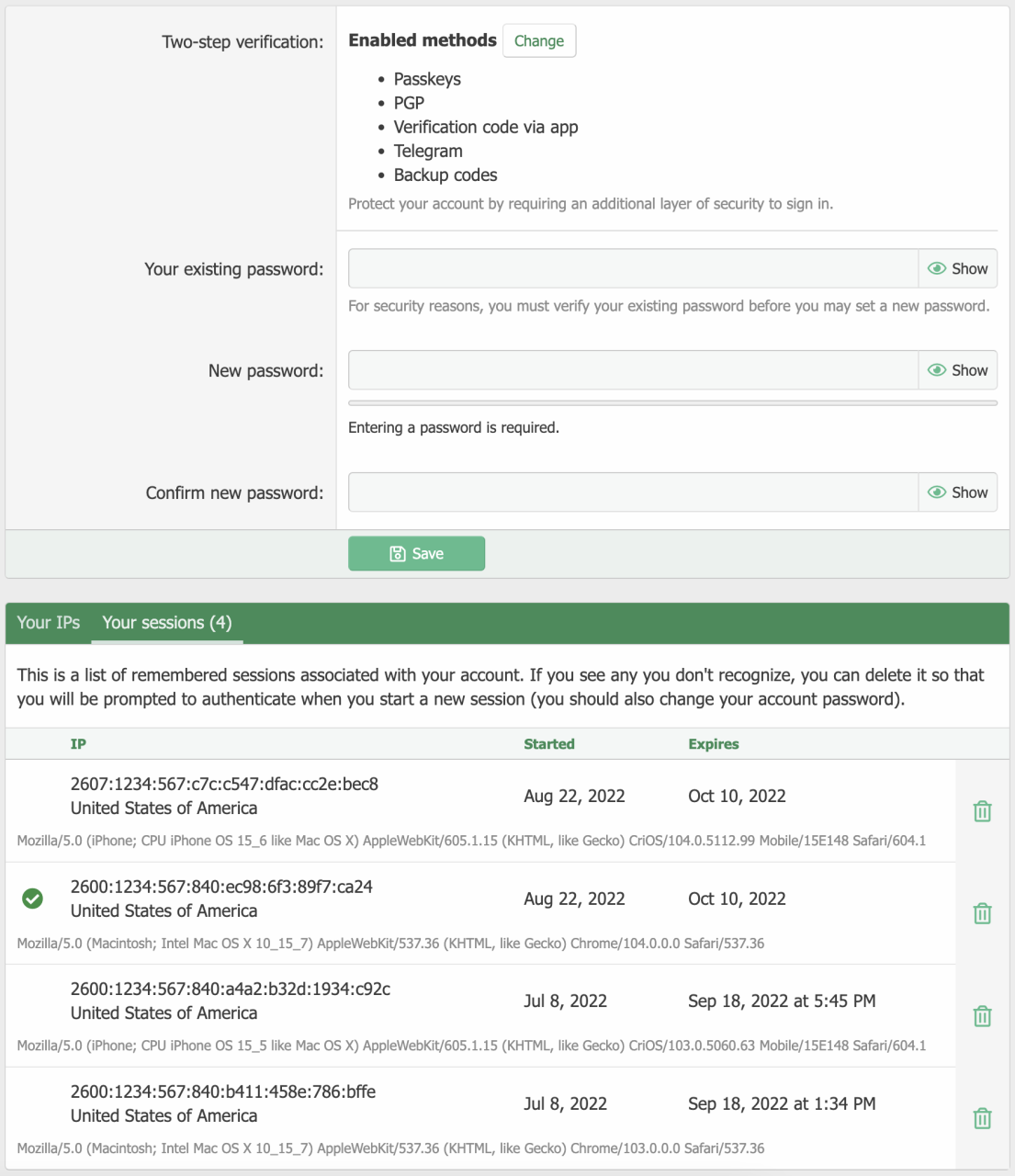Delete session 2600:1234:567:840:b411:458e:786:bffe
Screen dimensions: 1015x1176
tap(982, 1118)
